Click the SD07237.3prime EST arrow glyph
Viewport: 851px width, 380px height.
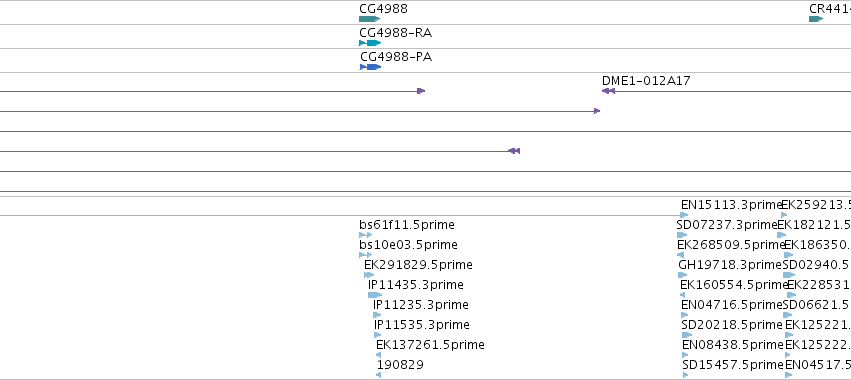point(682,235)
